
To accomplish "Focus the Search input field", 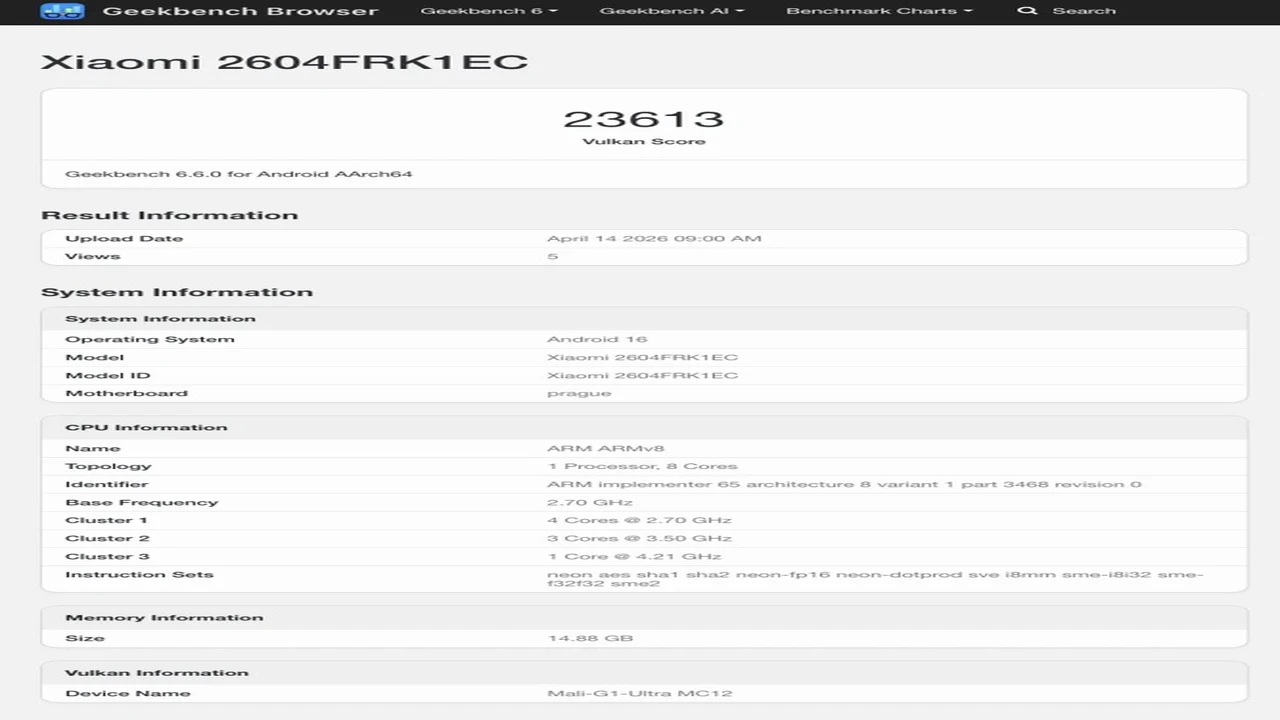I will click(1084, 11).
